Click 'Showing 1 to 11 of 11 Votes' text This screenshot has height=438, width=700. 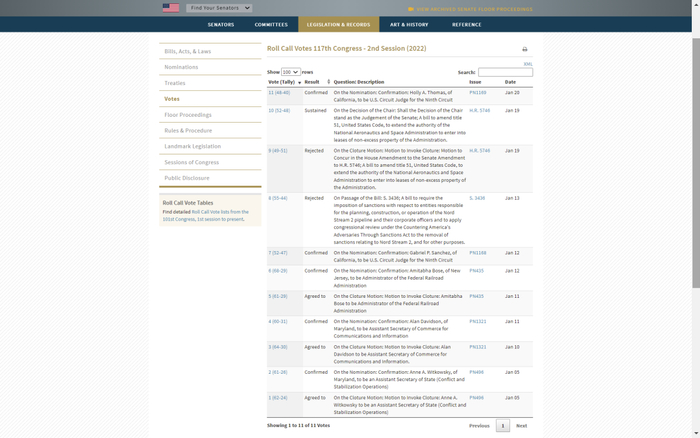[x=298, y=425]
